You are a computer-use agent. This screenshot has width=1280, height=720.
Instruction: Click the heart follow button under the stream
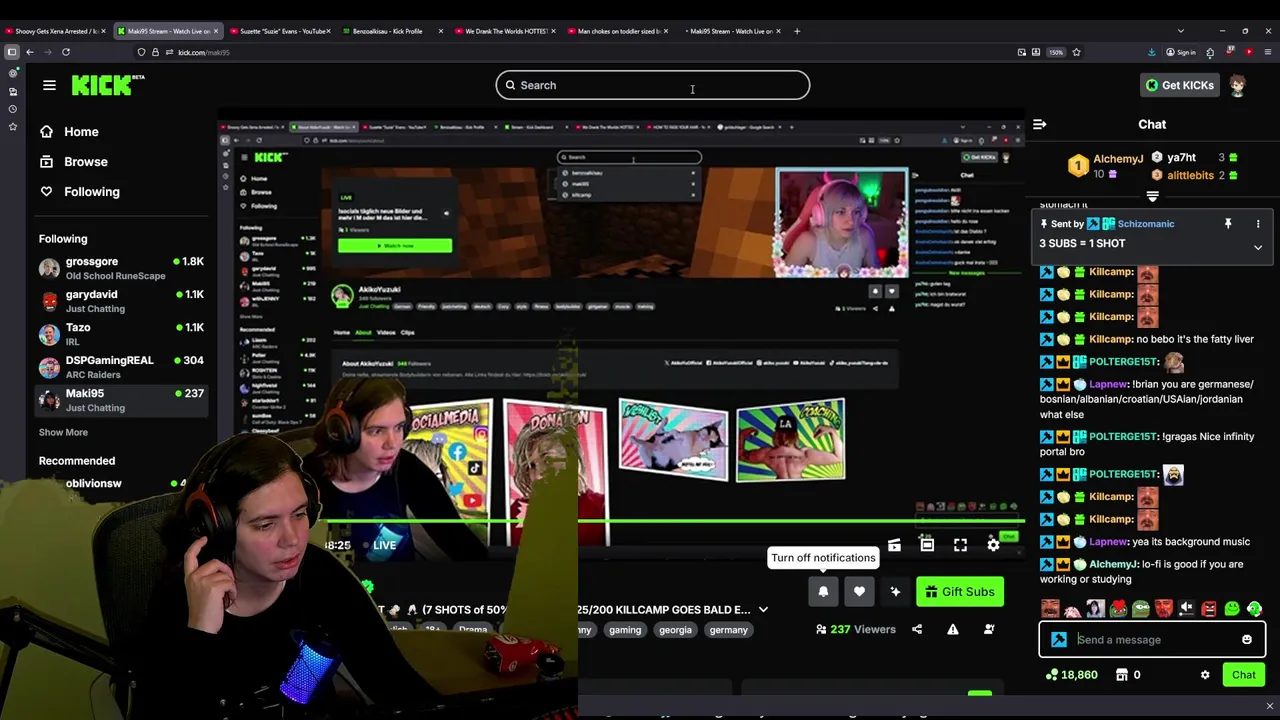(859, 591)
